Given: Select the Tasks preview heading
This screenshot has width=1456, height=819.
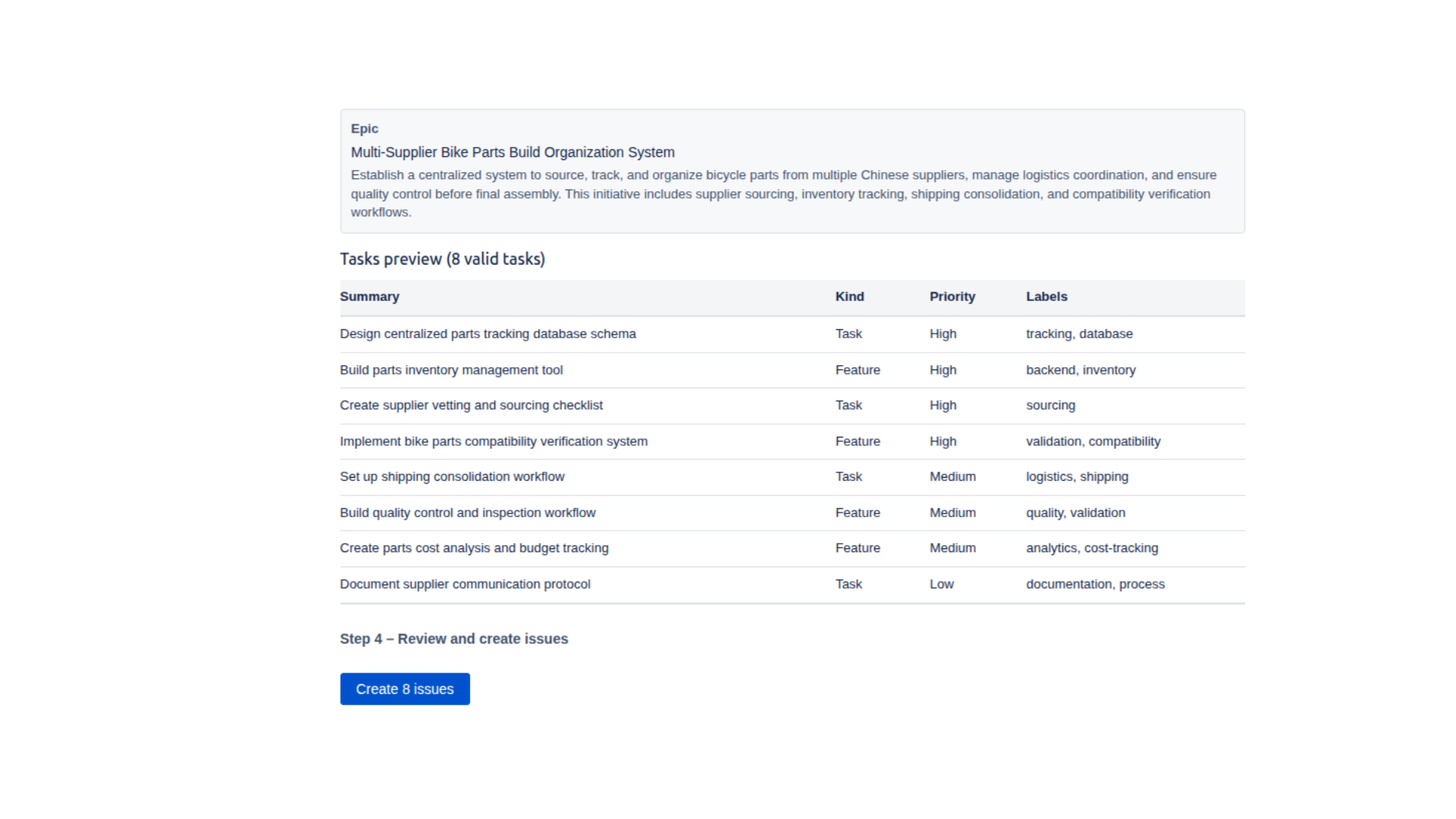Looking at the screenshot, I should 442,259.
